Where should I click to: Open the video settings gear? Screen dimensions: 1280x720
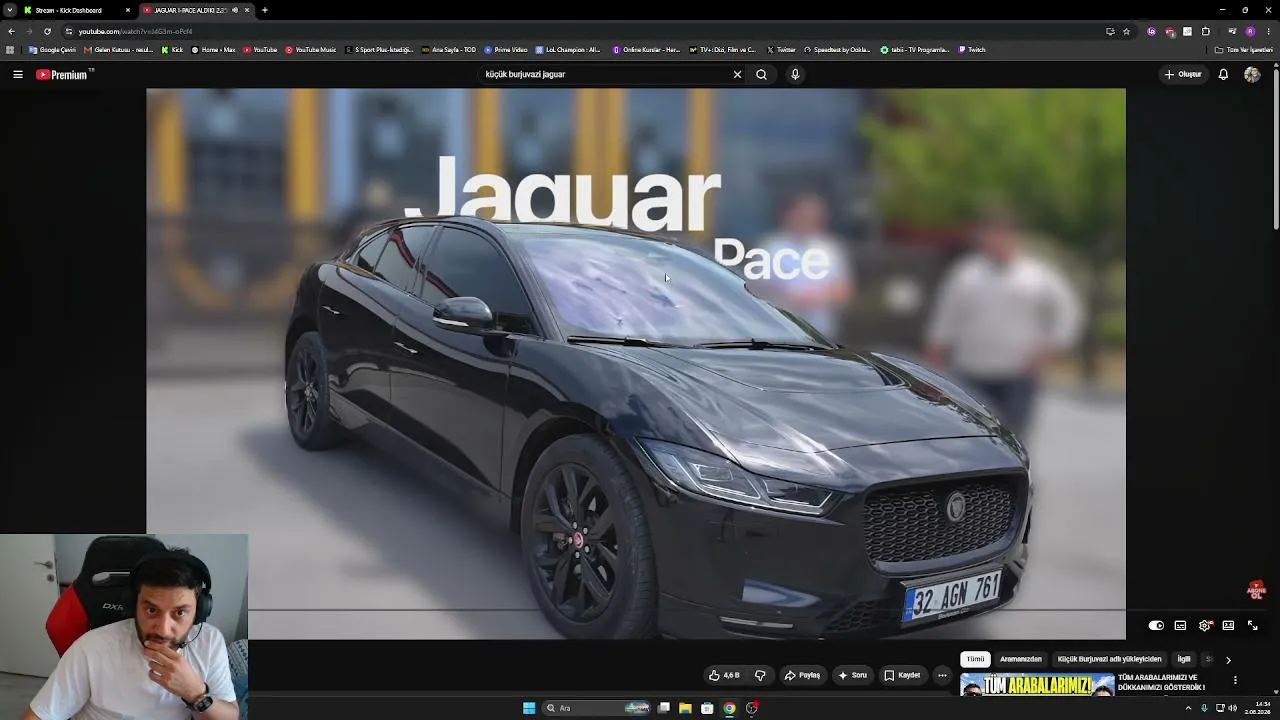pos(1204,625)
